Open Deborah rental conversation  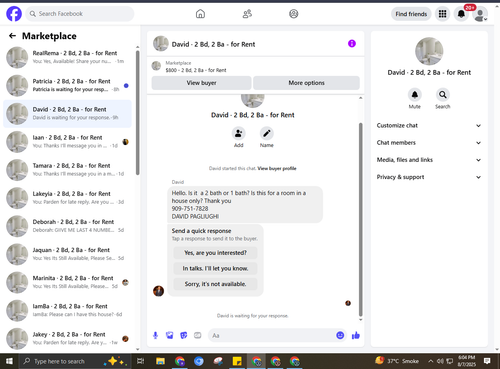coord(67,226)
